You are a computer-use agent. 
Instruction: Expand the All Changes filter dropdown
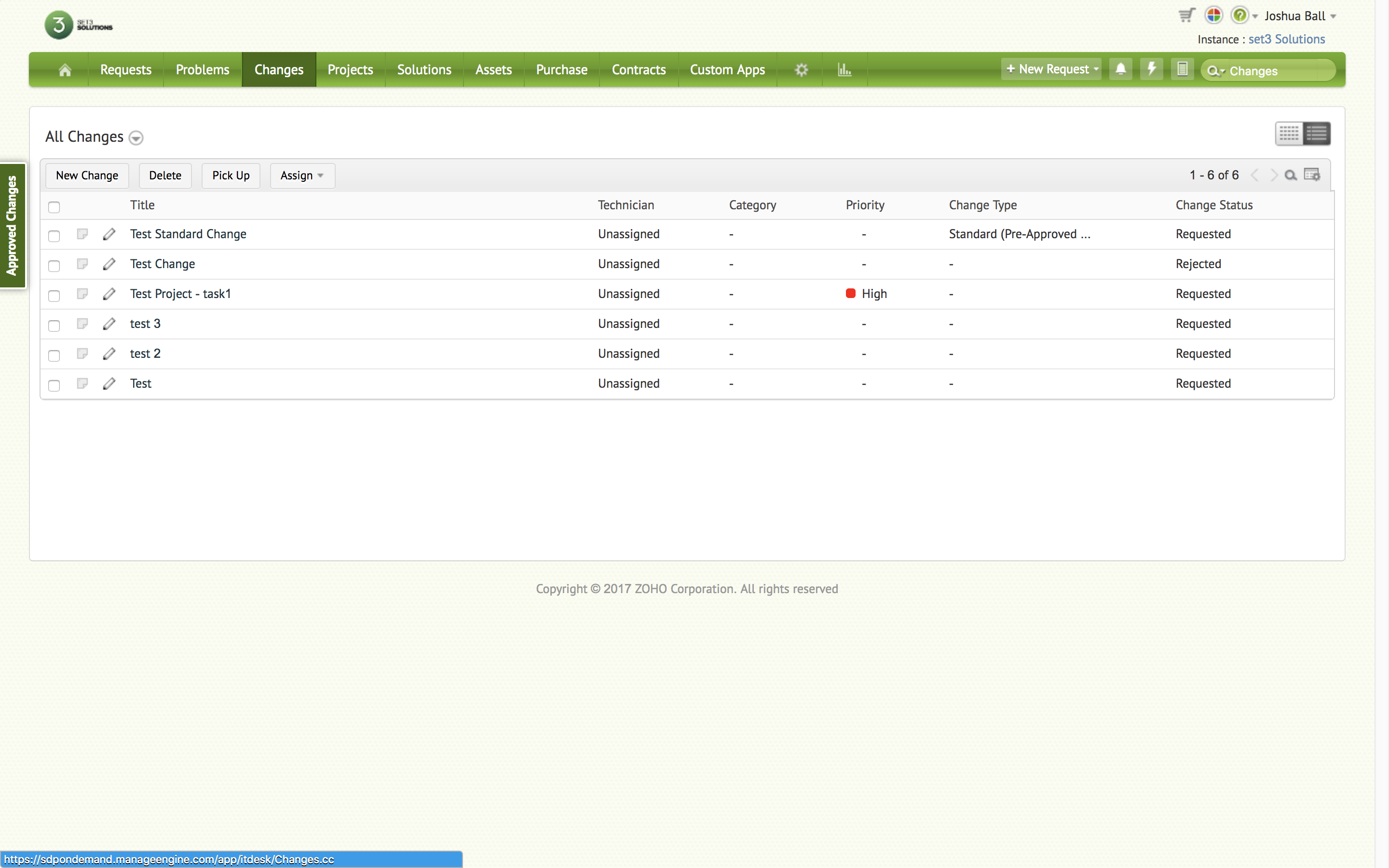(x=136, y=138)
